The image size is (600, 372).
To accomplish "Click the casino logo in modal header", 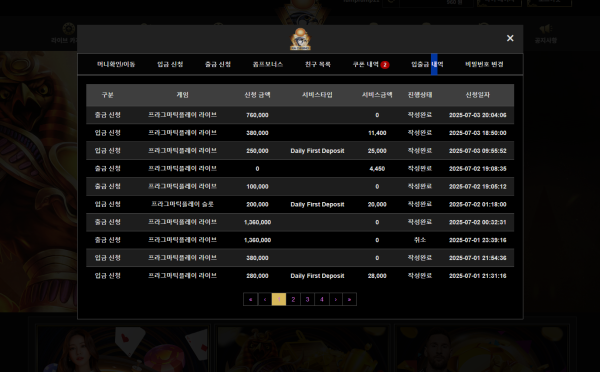I will 300,39.
